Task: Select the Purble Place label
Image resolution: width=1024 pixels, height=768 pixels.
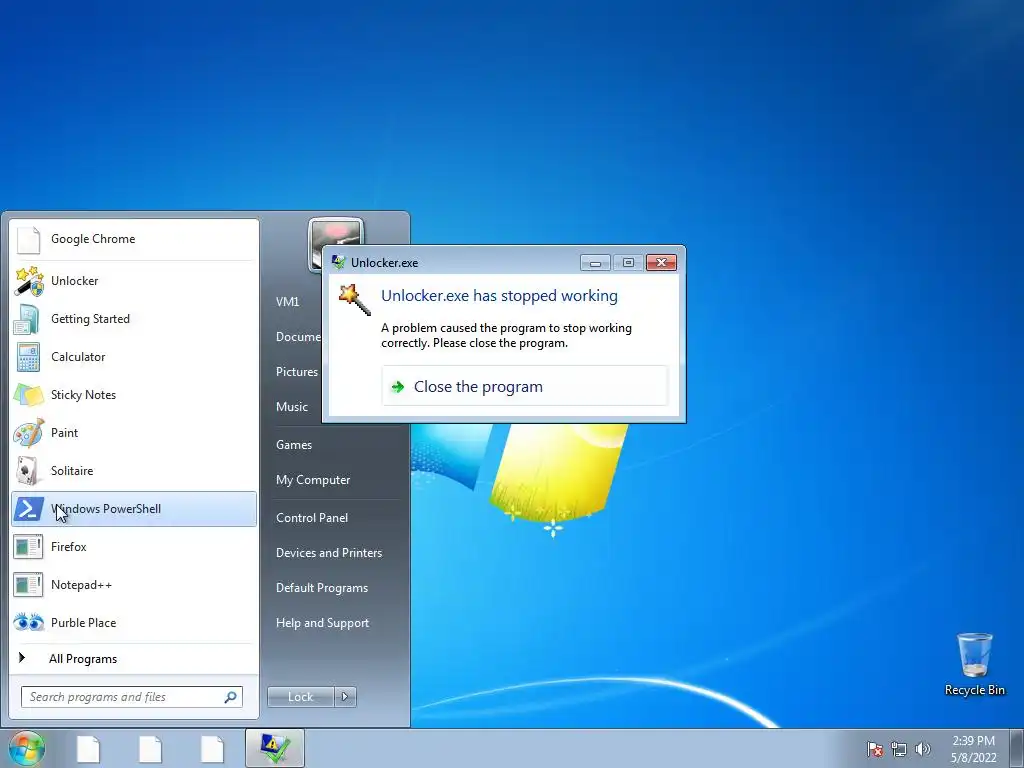Action: 84,623
